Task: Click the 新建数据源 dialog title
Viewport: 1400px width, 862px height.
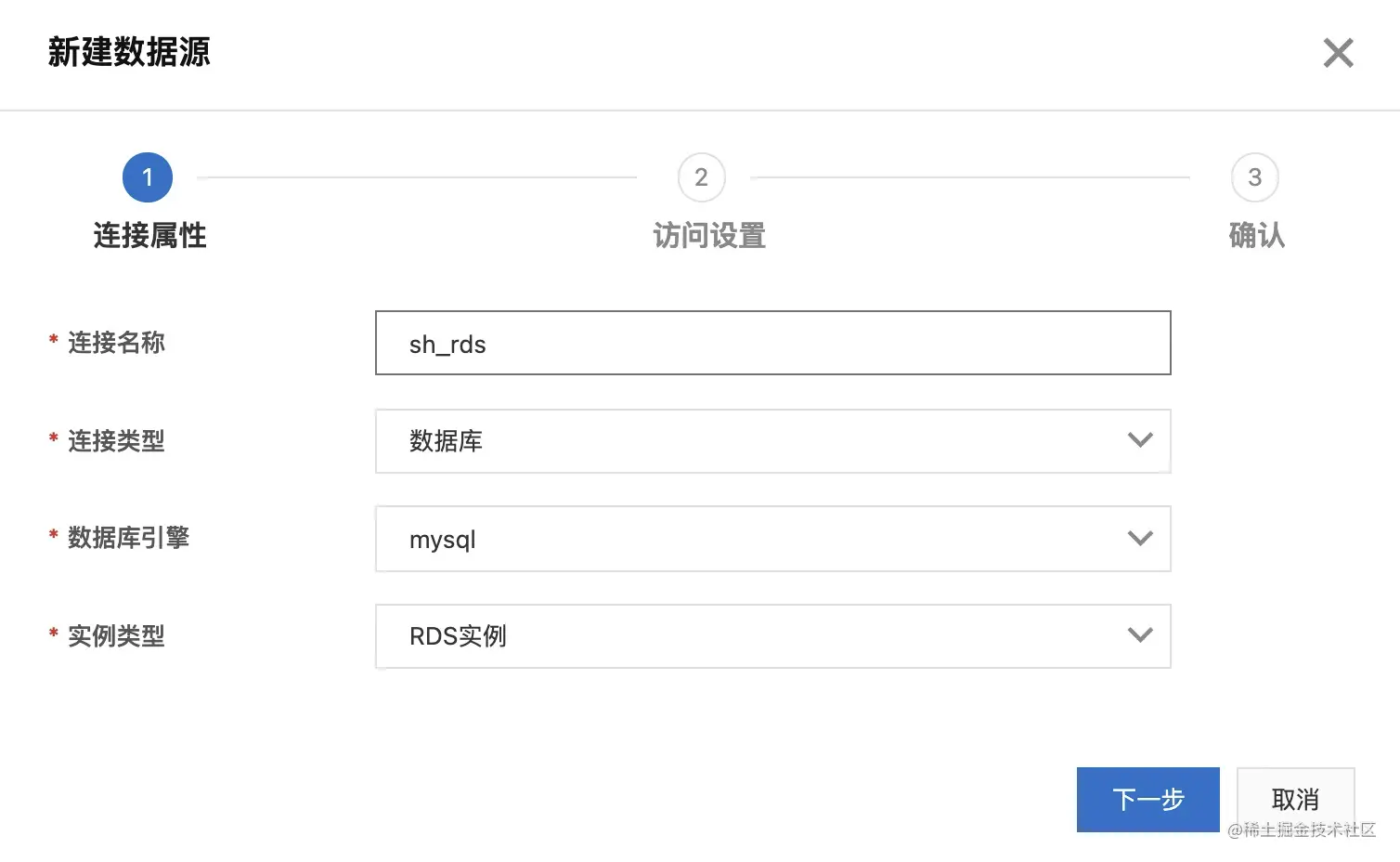Action: coord(129,52)
